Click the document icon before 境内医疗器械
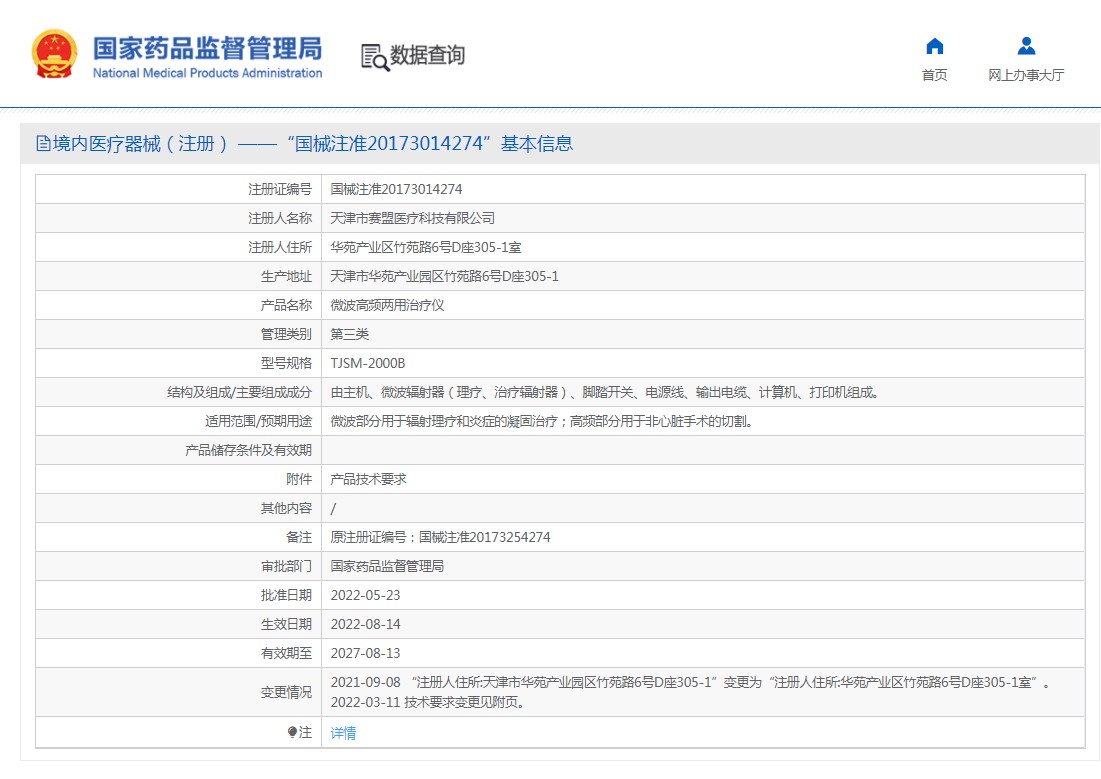Viewport: 1101px width, 779px height. 43,144
